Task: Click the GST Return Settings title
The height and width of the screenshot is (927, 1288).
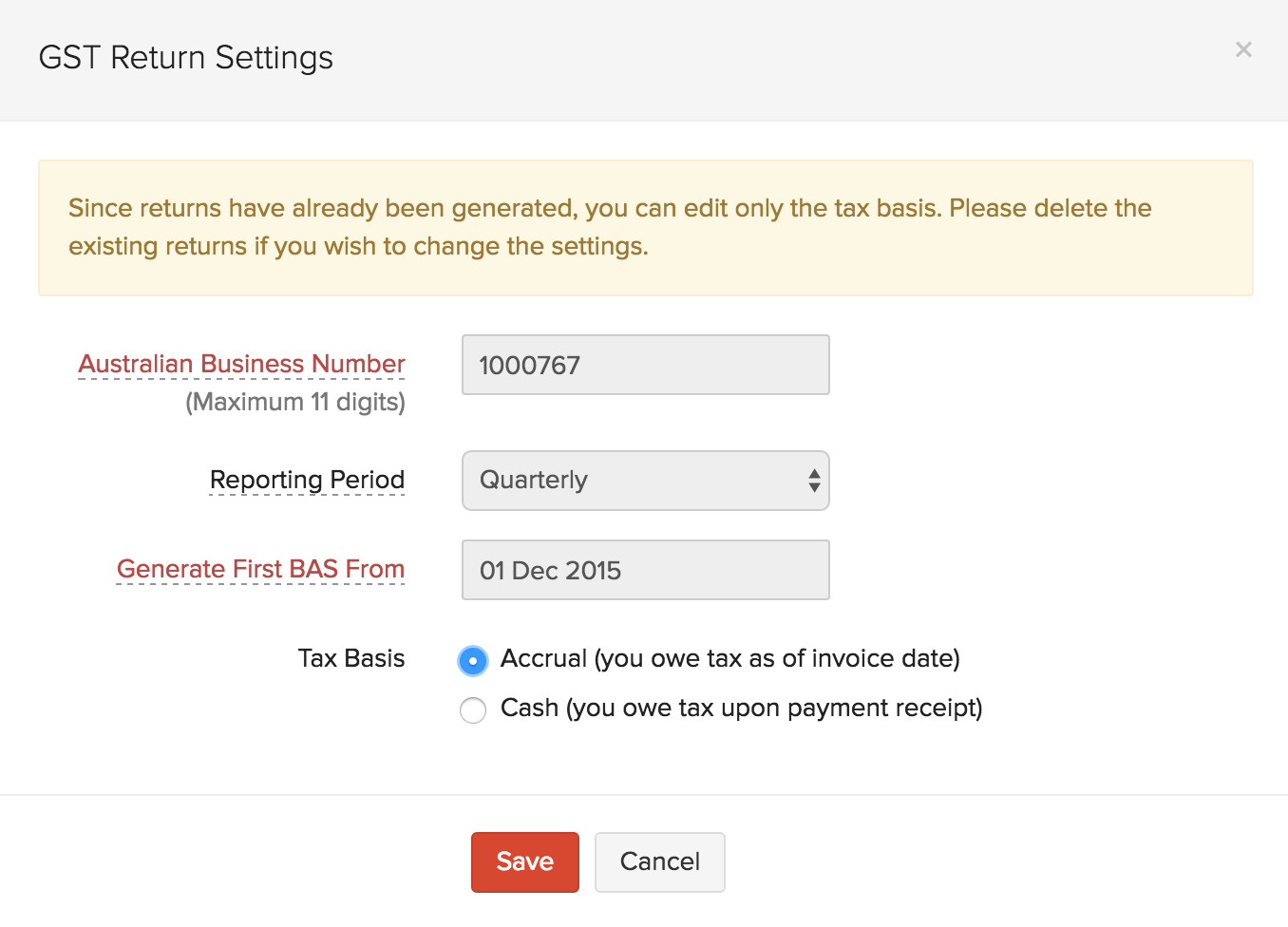Action: click(x=185, y=57)
